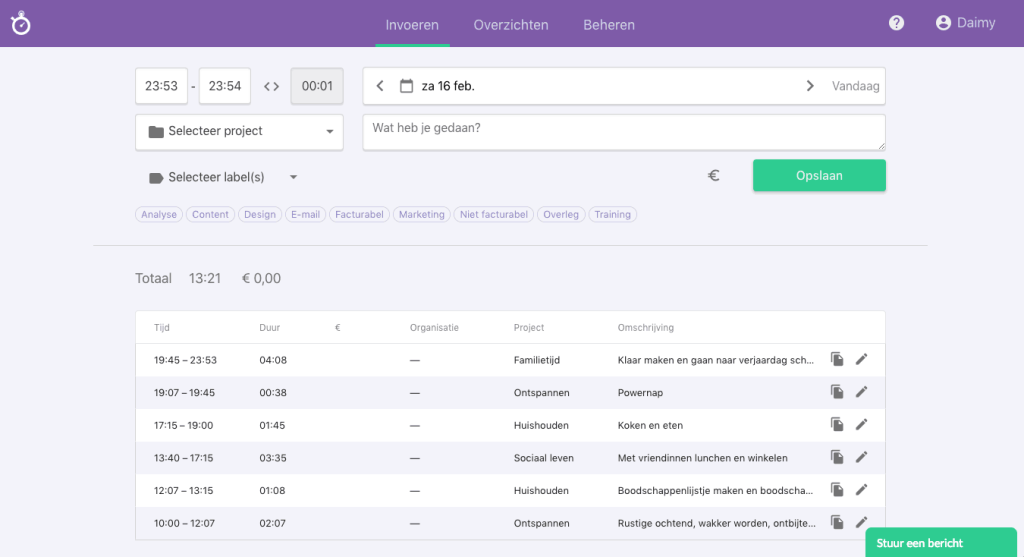Toggle the Facturabel label chip

(x=359, y=214)
